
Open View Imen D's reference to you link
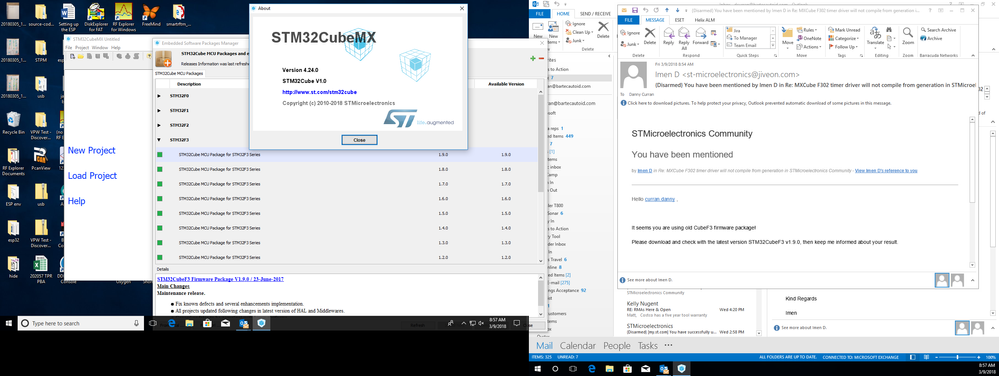coord(886,171)
